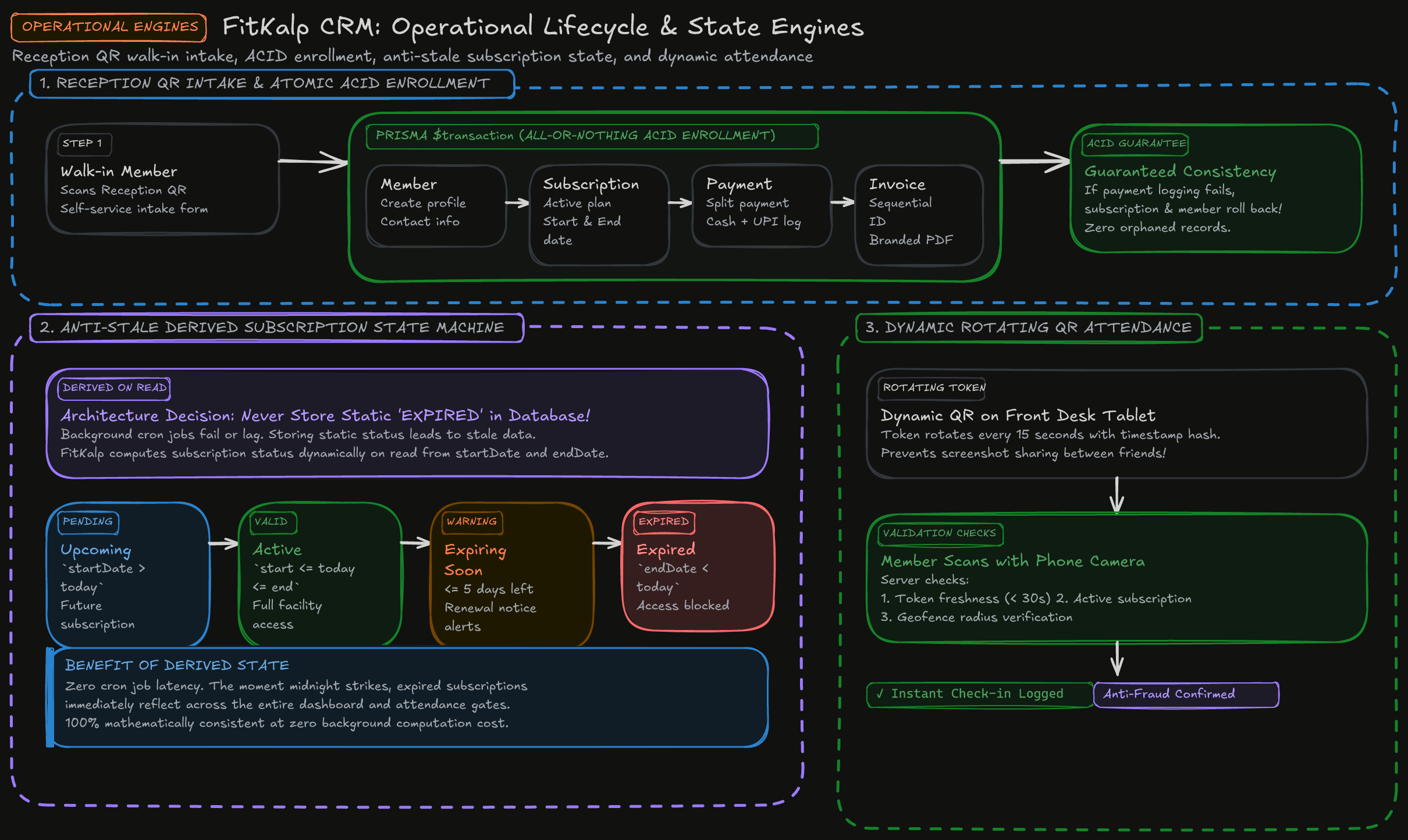Select the Member Create profile box
Viewport: 1408px width, 840px height.
[436, 206]
